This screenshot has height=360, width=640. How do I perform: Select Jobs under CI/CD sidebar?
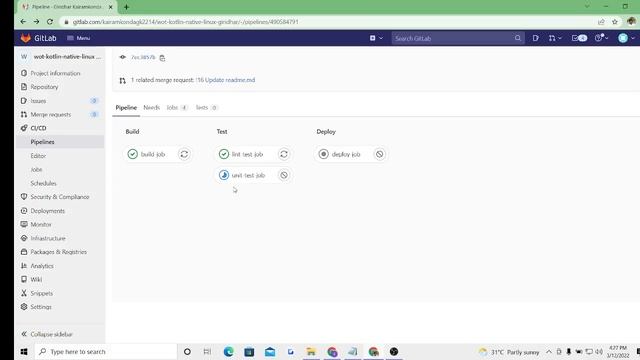coord(36,169)
